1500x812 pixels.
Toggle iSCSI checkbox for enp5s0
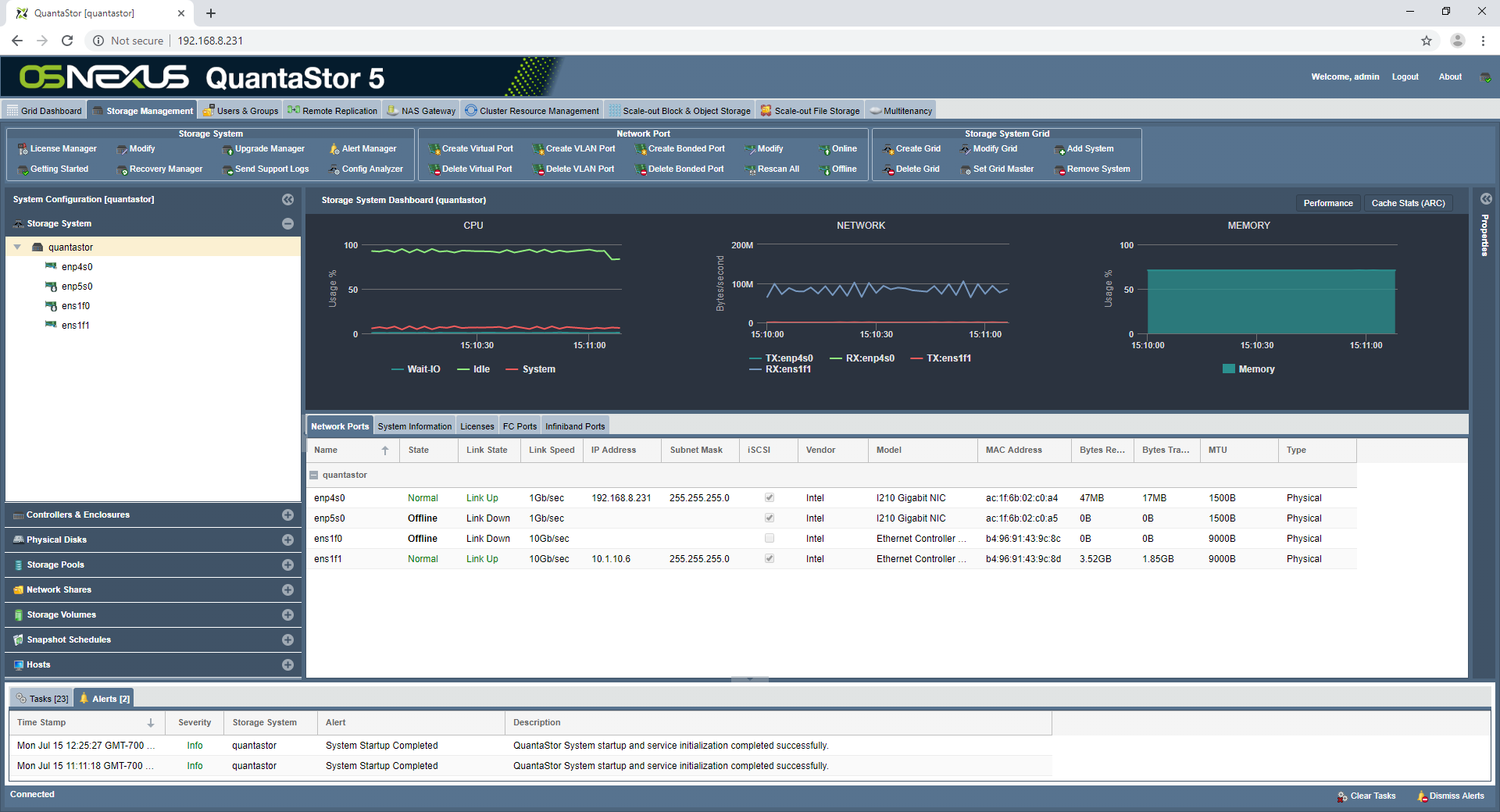[x=770, y=518]
